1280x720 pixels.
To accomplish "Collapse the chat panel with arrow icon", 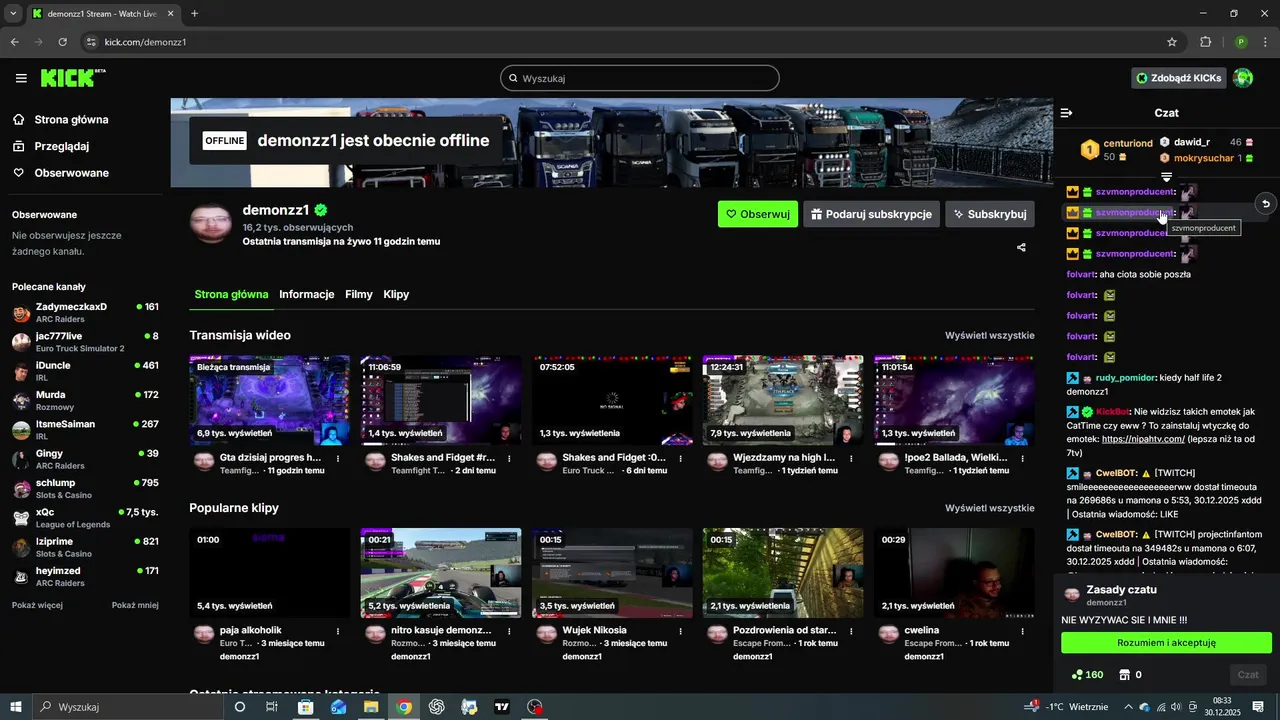I will [1067, 113].
